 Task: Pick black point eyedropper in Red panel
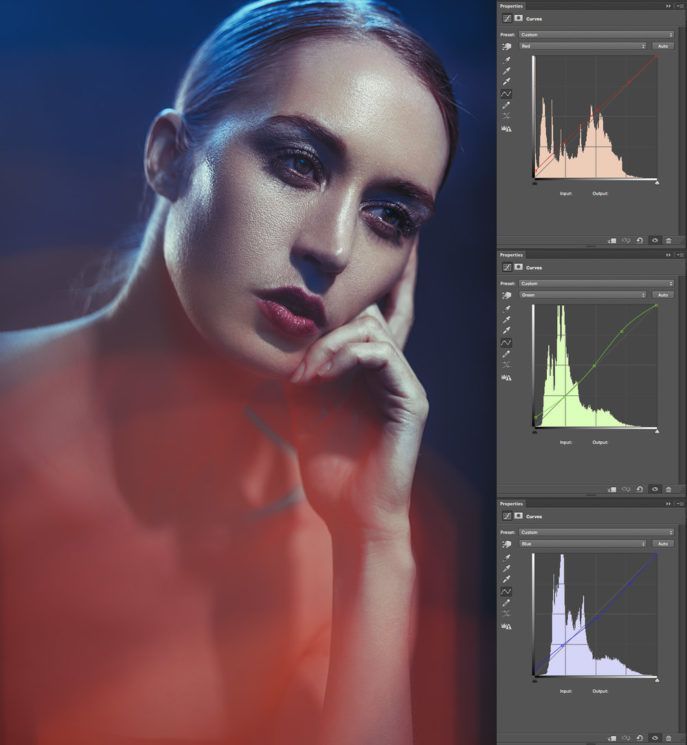pyautogui.click(x=506, y=60)
